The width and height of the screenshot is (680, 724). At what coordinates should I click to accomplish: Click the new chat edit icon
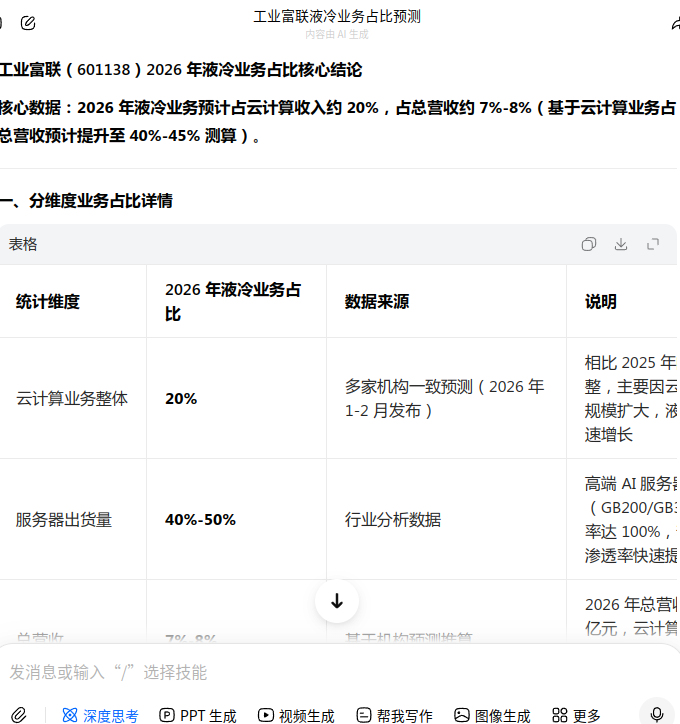coord(28,23)
